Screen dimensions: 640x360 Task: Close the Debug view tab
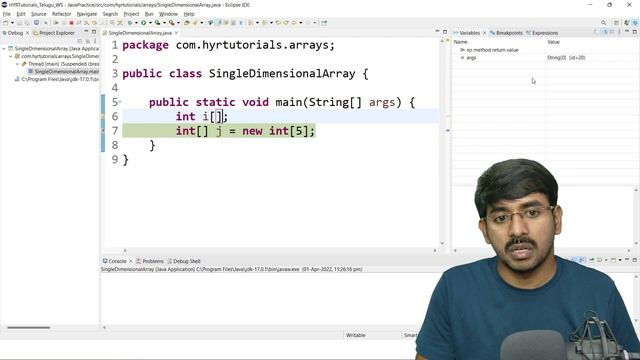tap(27, 33)
